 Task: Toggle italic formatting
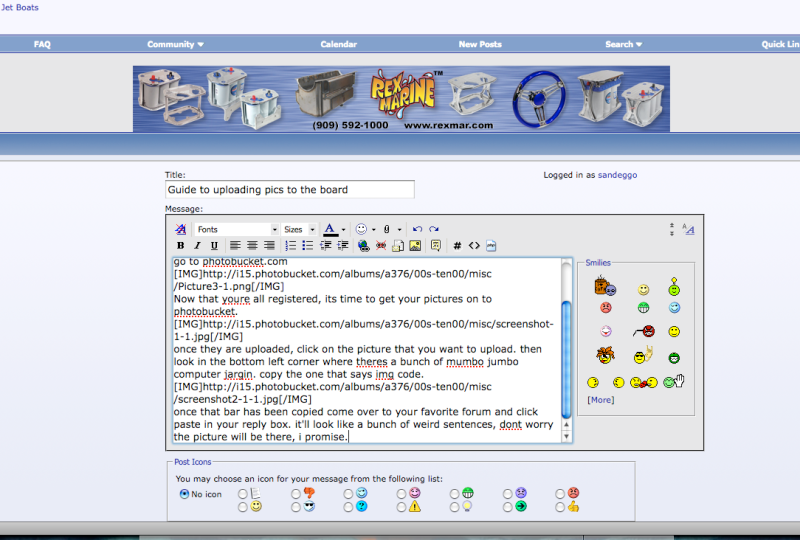coord(197,246)
